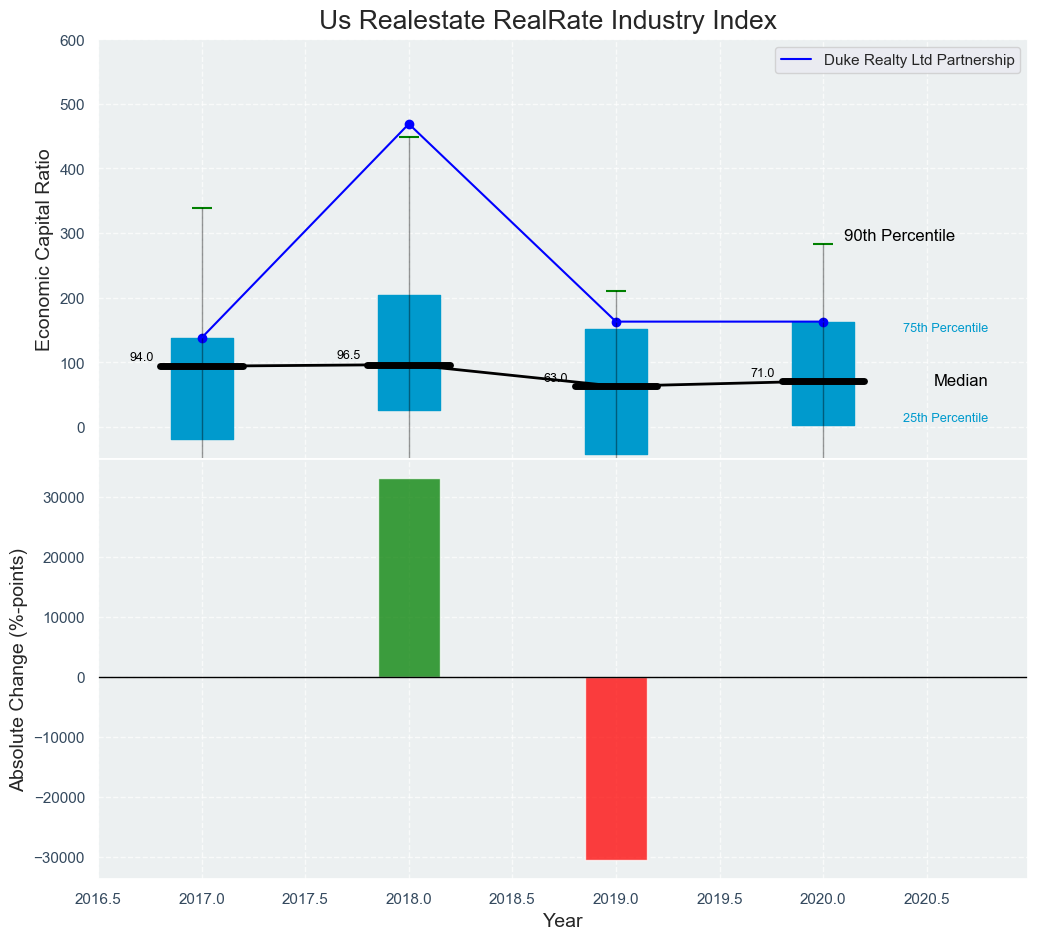Click the Duke Realty Ltd Partnership legend entry
Image resolution: width=1038 pixels, height=940 pixels.
tap(919, 60)
